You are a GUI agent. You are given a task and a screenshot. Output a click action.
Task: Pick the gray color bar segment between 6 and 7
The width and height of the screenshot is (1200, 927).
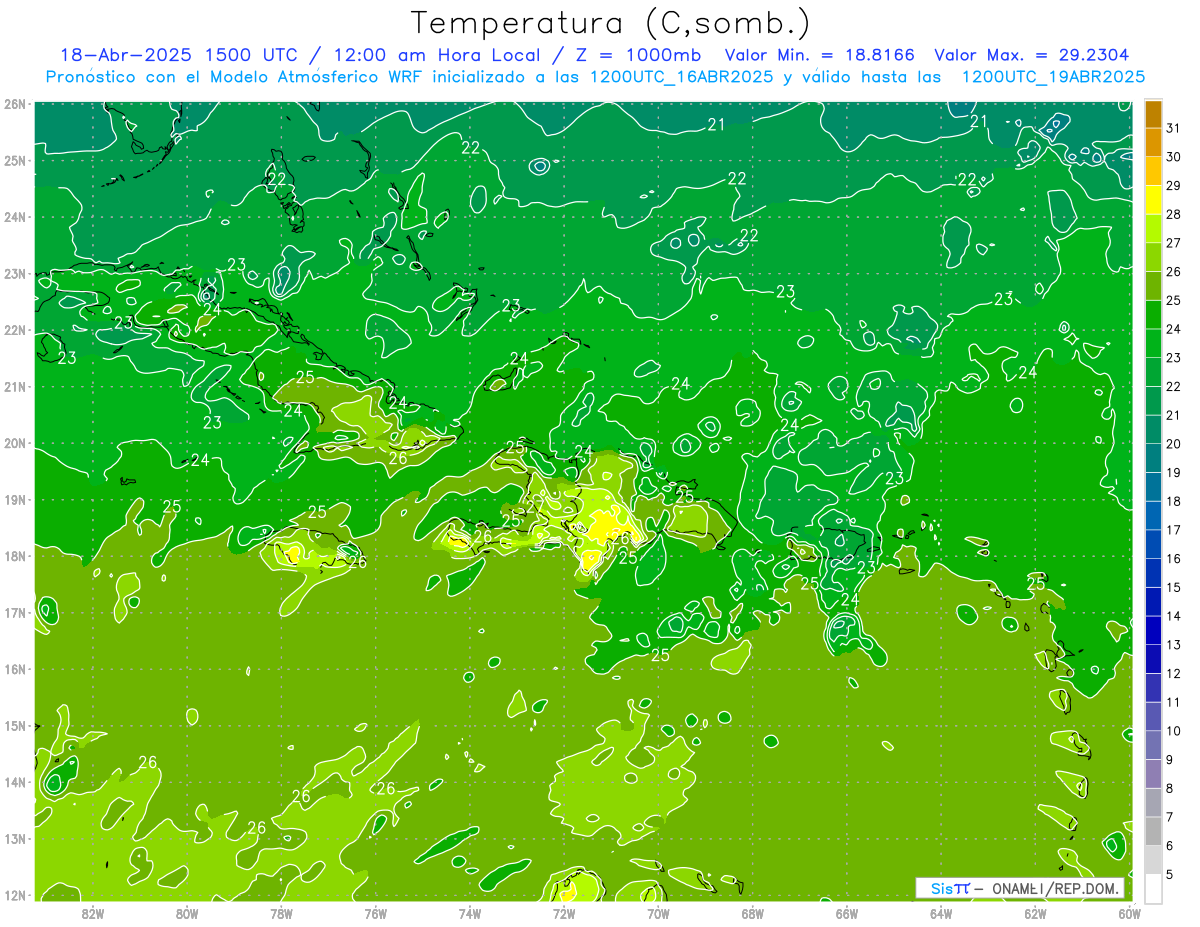pos(1153,831)
